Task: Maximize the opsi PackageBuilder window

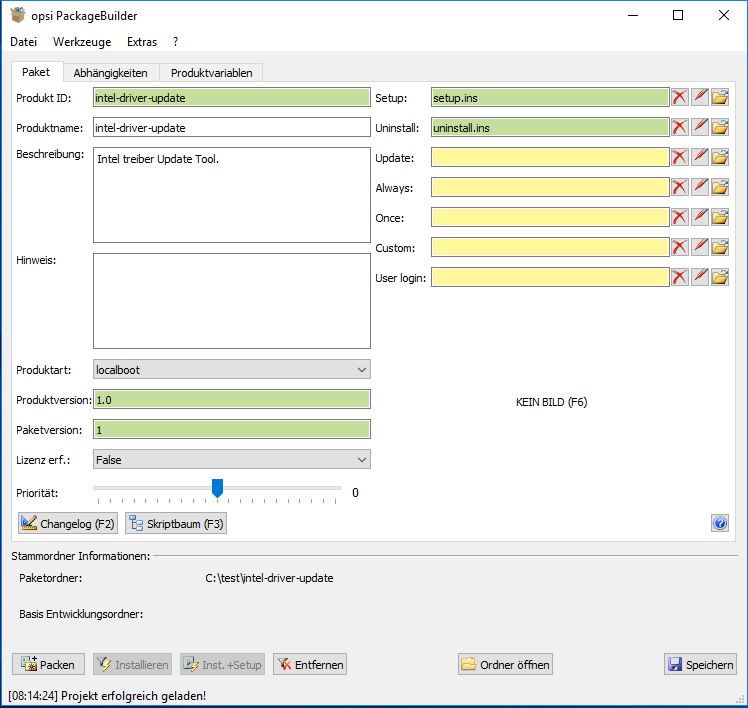Action: (x=678, y=15)
